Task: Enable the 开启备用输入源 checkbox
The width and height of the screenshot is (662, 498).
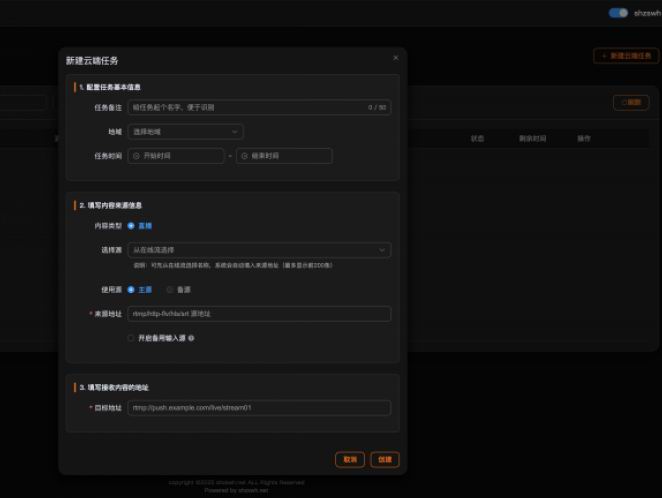Action: point(131,338)
